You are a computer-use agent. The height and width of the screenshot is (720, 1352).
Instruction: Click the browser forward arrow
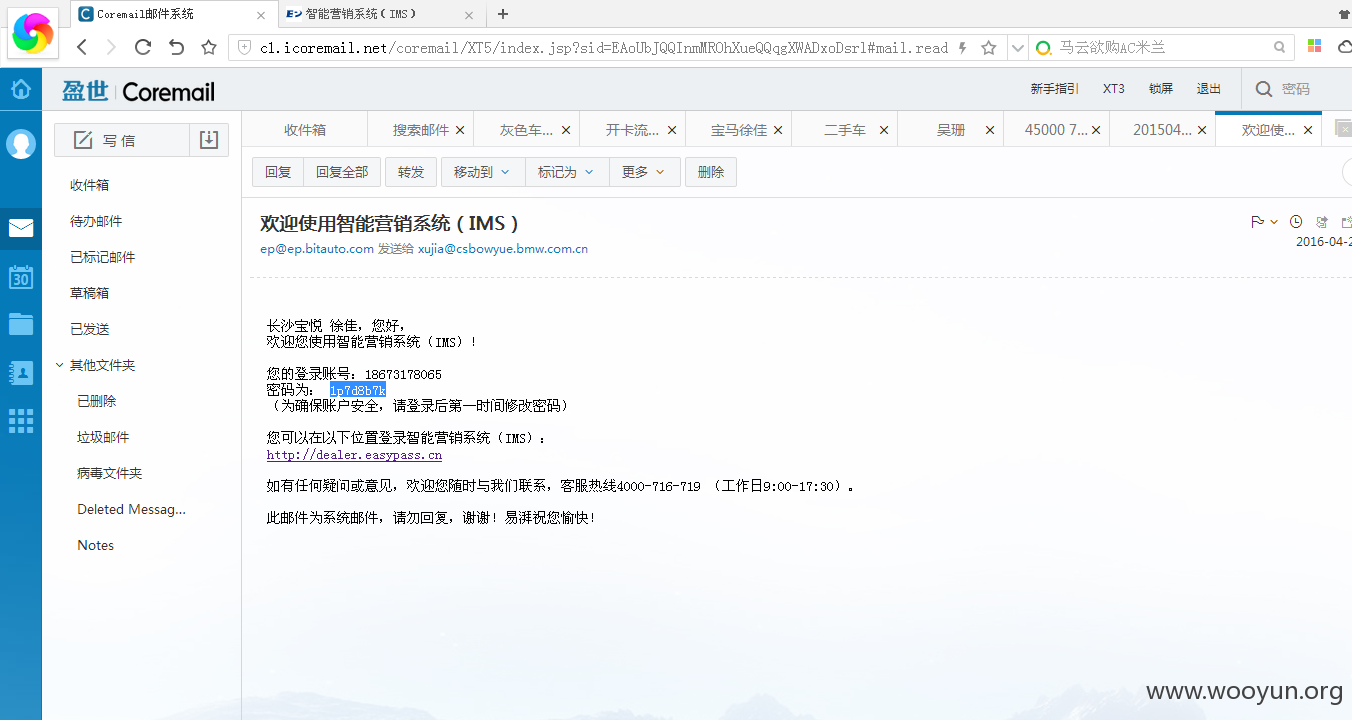pos(111,47)
